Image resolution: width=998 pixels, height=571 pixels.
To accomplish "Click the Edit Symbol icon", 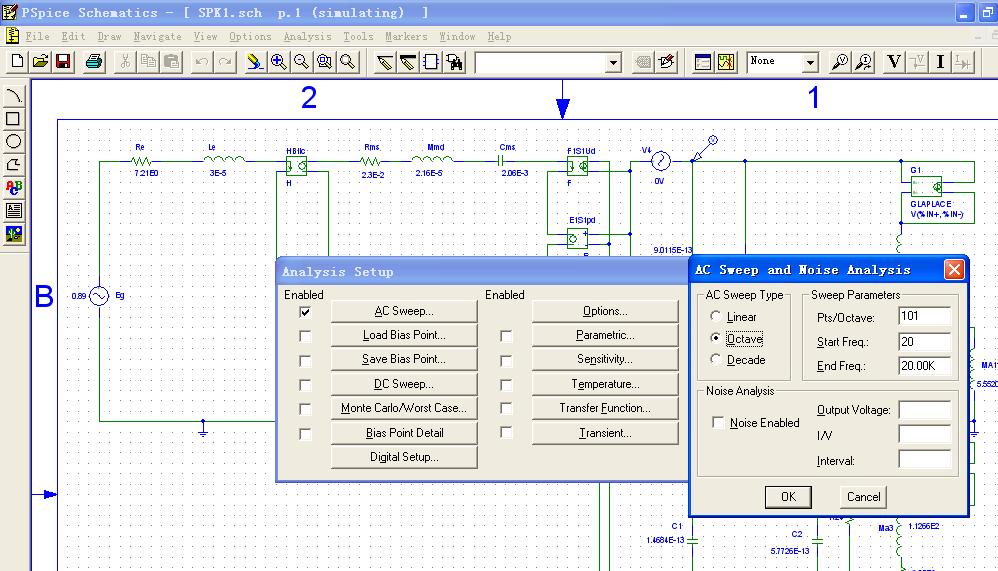I will [666, 62].
